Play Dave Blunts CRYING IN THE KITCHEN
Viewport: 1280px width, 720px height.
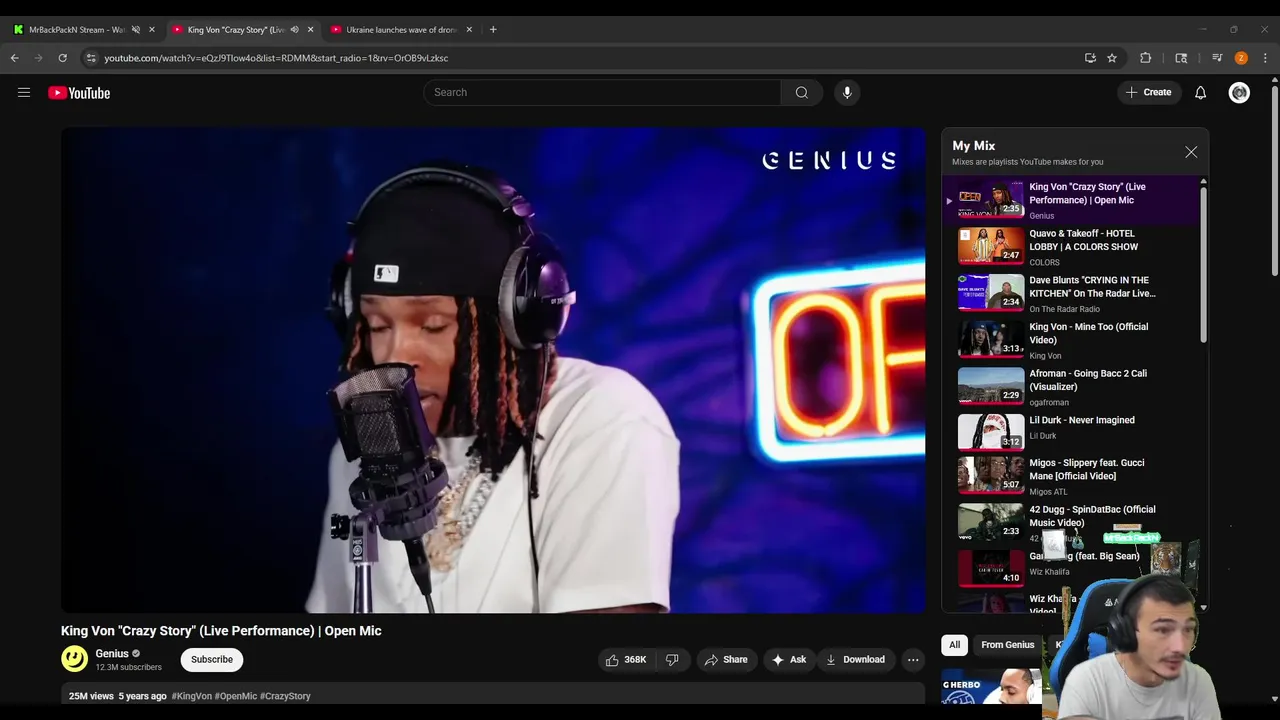tap(1073, 294)
